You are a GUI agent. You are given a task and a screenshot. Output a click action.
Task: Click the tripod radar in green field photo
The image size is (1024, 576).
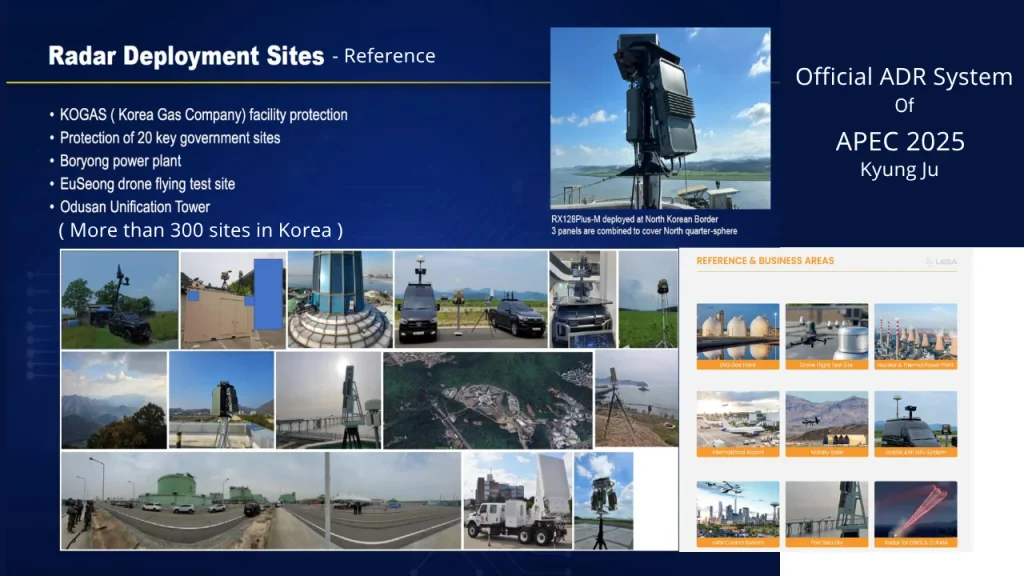tap(648, 299)
